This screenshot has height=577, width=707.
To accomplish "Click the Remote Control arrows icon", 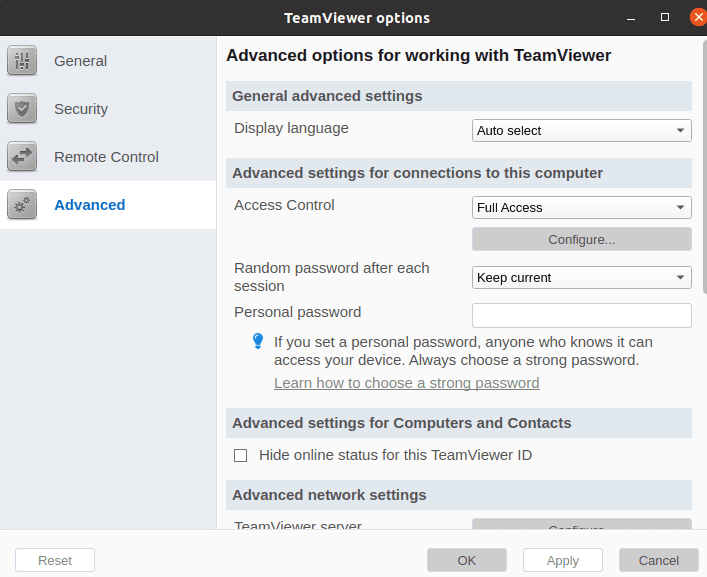I will click(x=22, y=156).
